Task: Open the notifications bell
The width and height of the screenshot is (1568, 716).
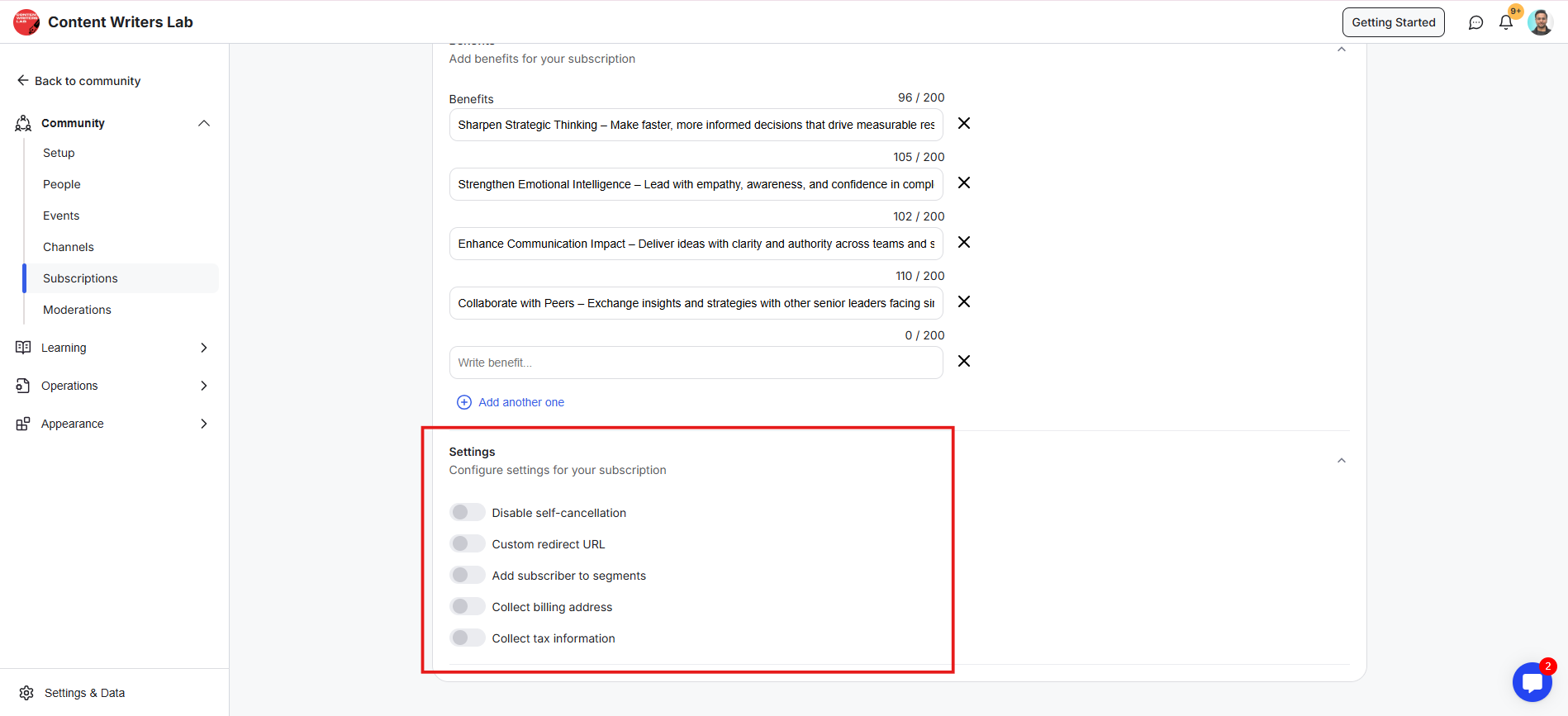Action: coord(1506,23)
